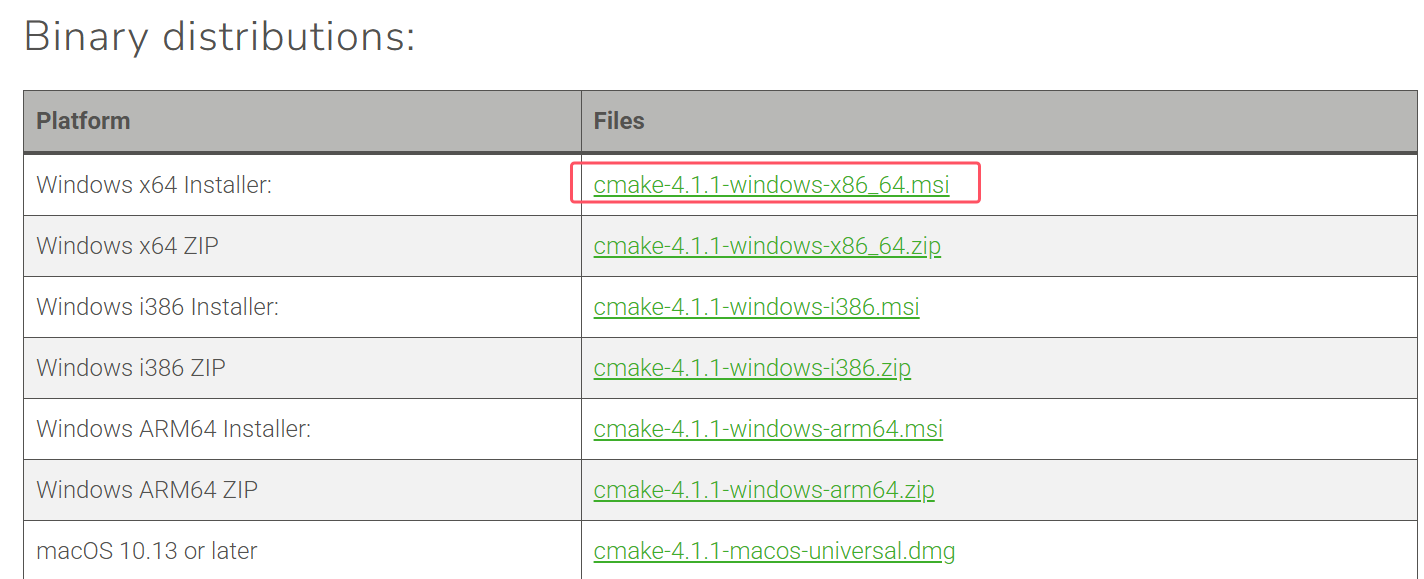Select the 'Windows x64 ZIP' platform cell
This screenshot has width=1424, height=579.
127,246
